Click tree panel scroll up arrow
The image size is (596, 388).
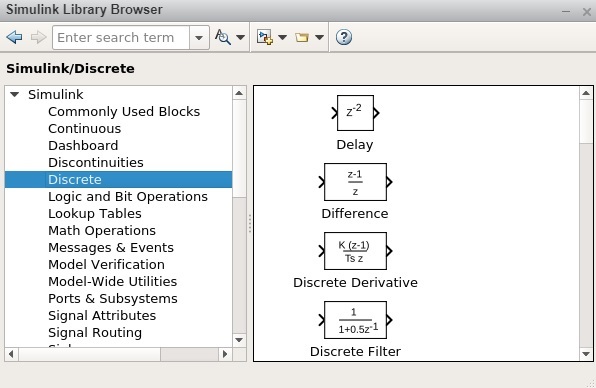pyautogui.click(x=239, y=93)
